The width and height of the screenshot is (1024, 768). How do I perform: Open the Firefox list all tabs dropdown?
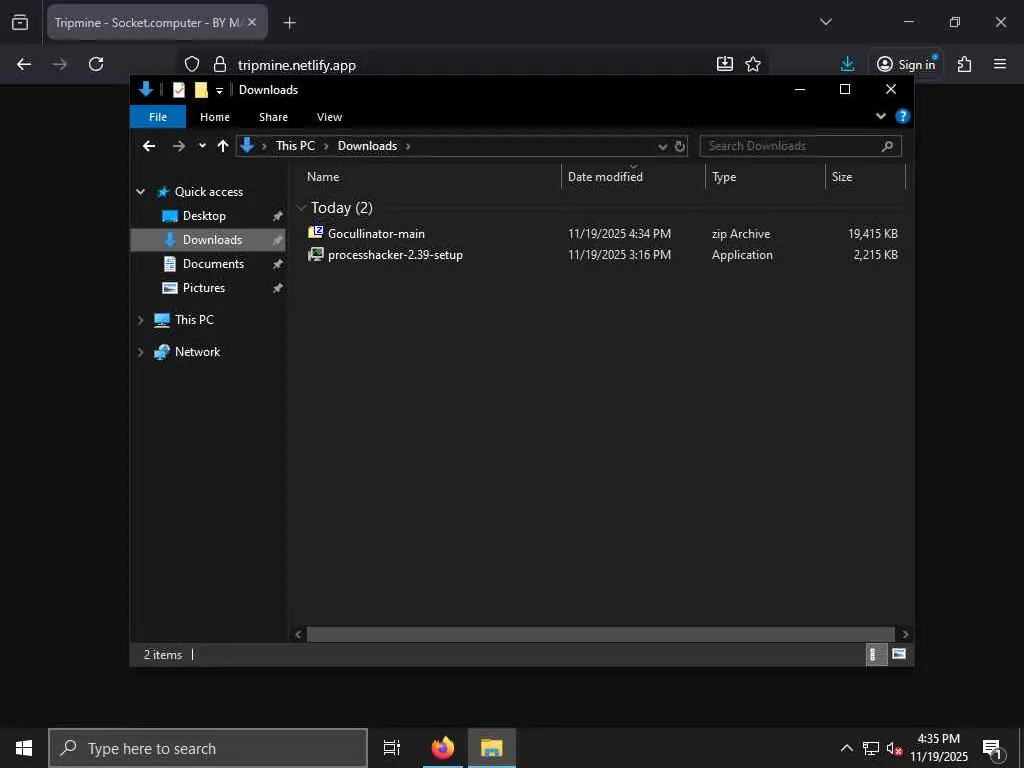tap(826, 22)
